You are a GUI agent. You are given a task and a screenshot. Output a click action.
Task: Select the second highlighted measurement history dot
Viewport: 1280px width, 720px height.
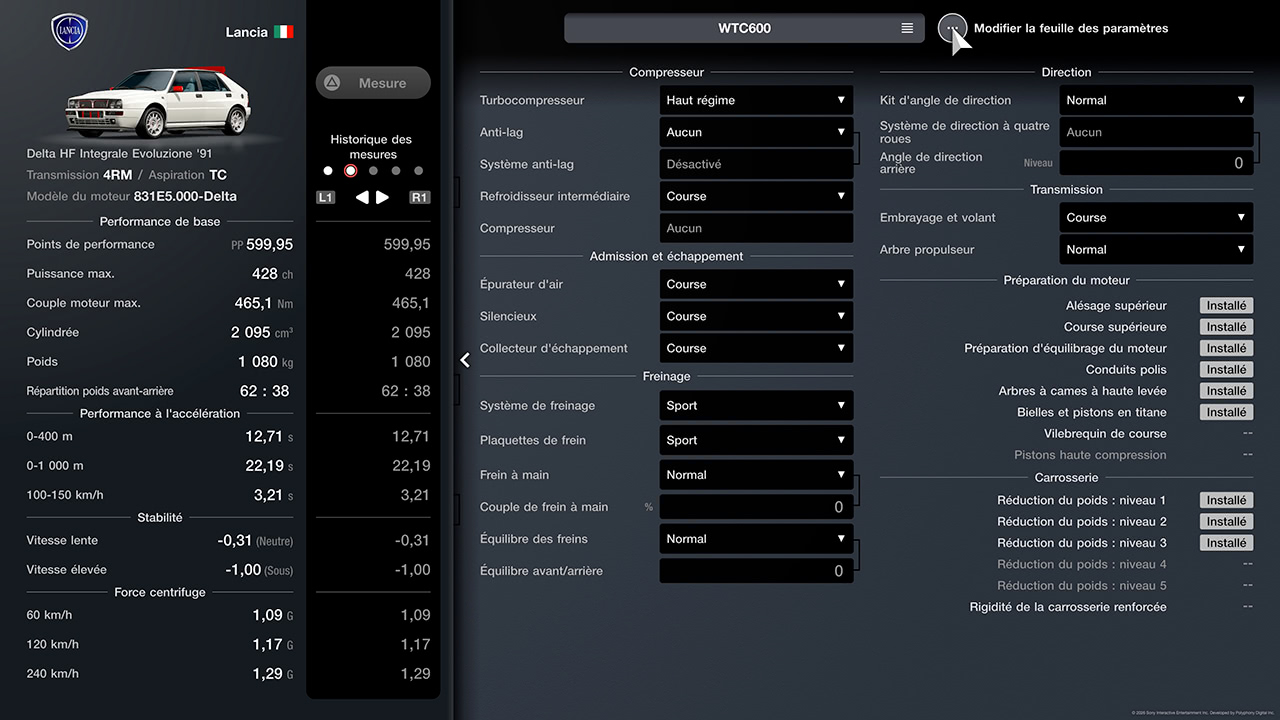pyautogui.click(x=350, y=171)
